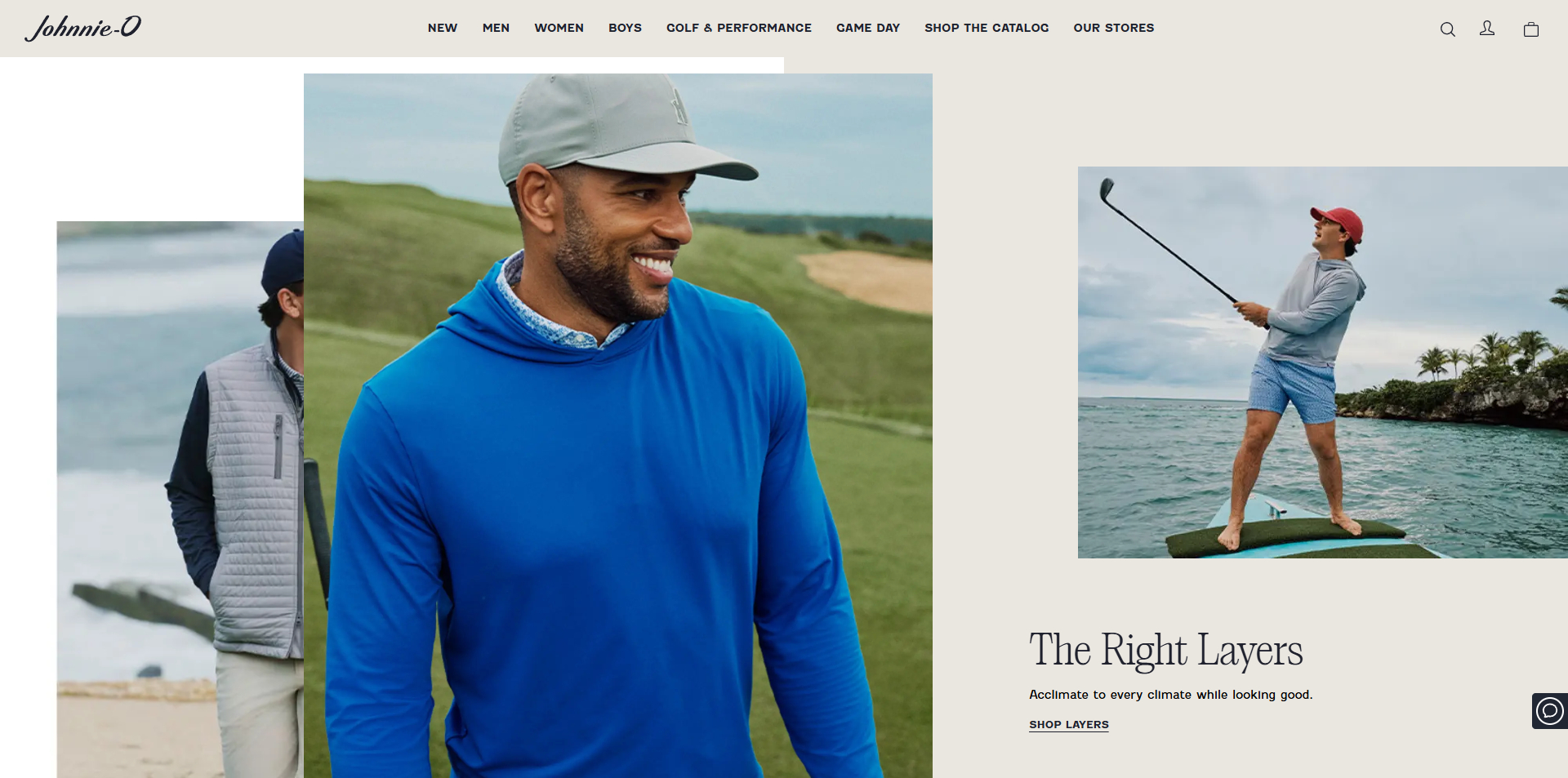Open the NEW menu item
Viewport: 1568px width, 778px height.
pyautogui.click(x=443, y=28)
